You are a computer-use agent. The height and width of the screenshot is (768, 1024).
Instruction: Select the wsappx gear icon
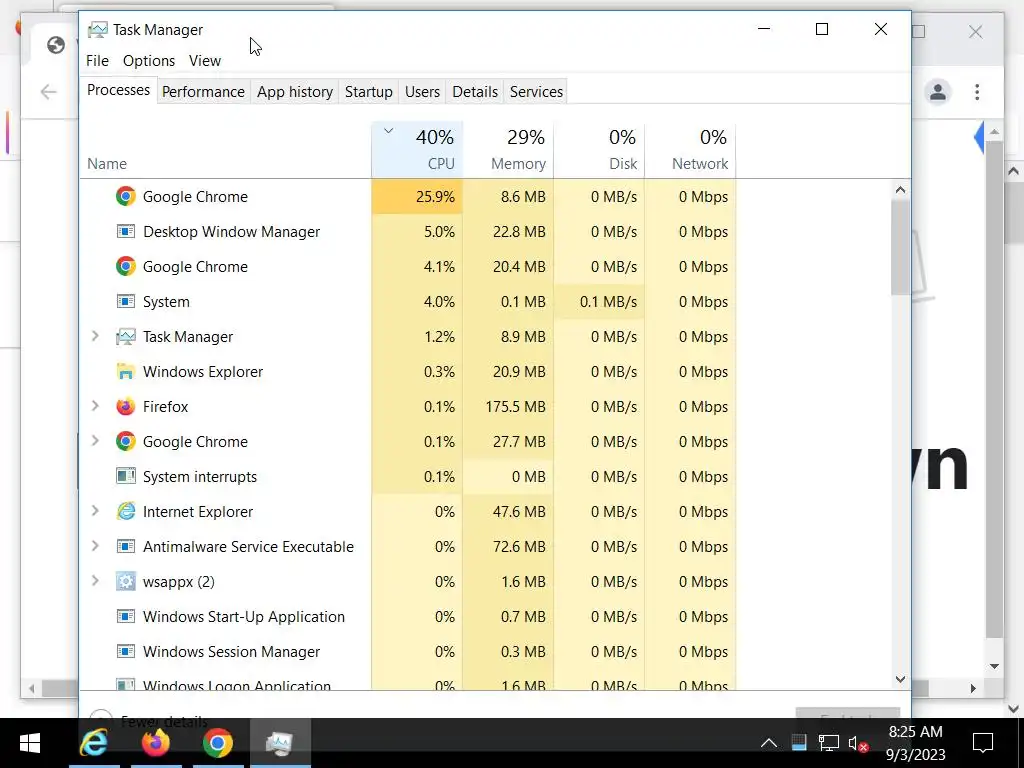(125, 581)
